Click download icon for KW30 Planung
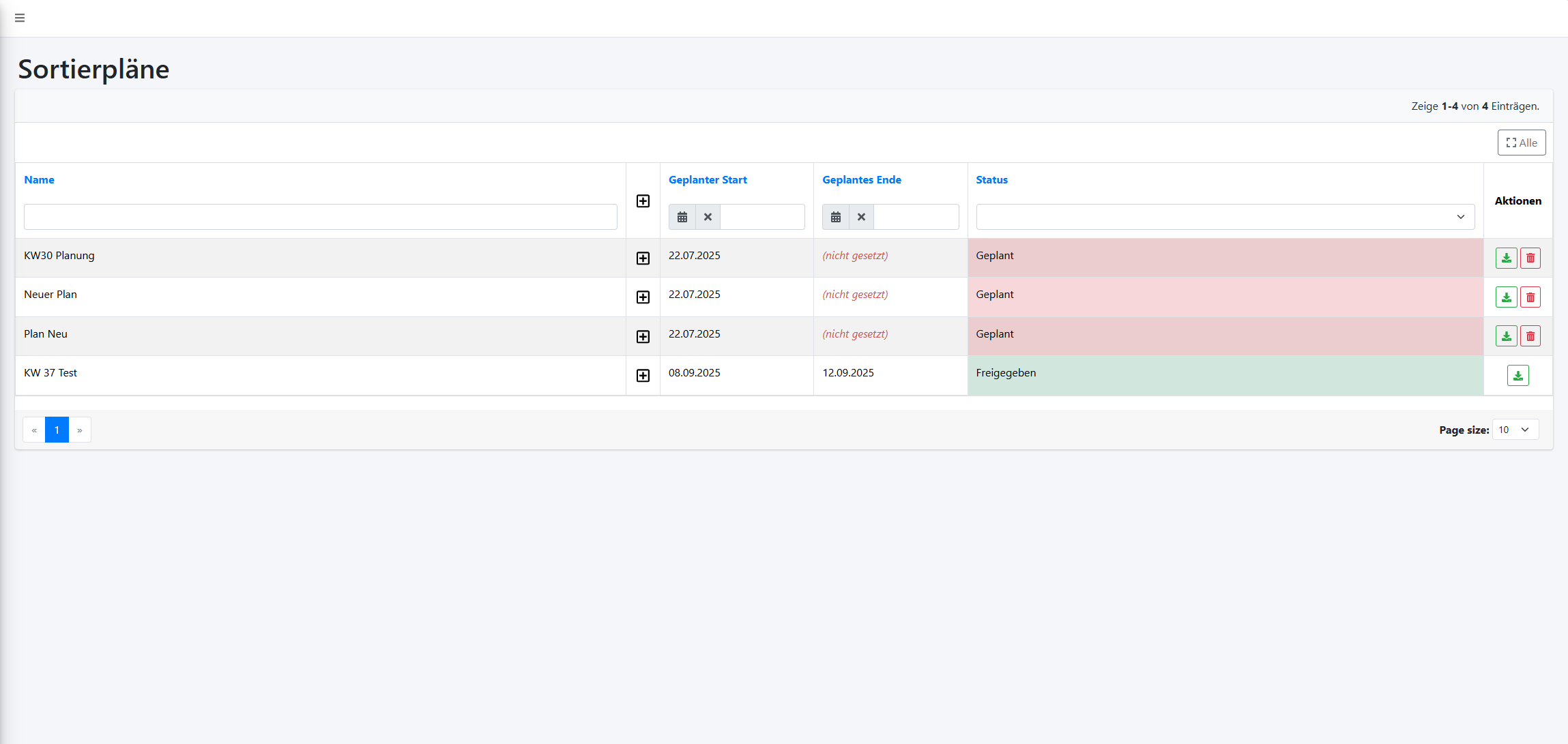 (x=1506, y=258)
